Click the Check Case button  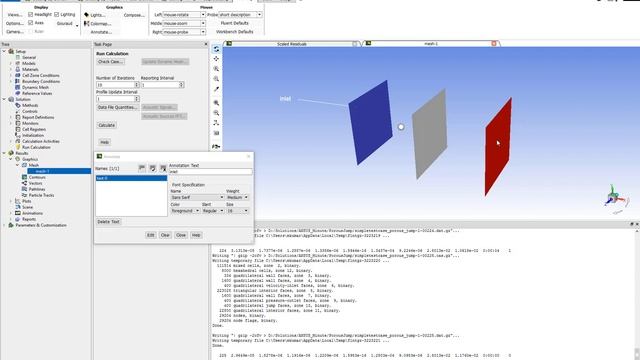[x=110, y=62]
